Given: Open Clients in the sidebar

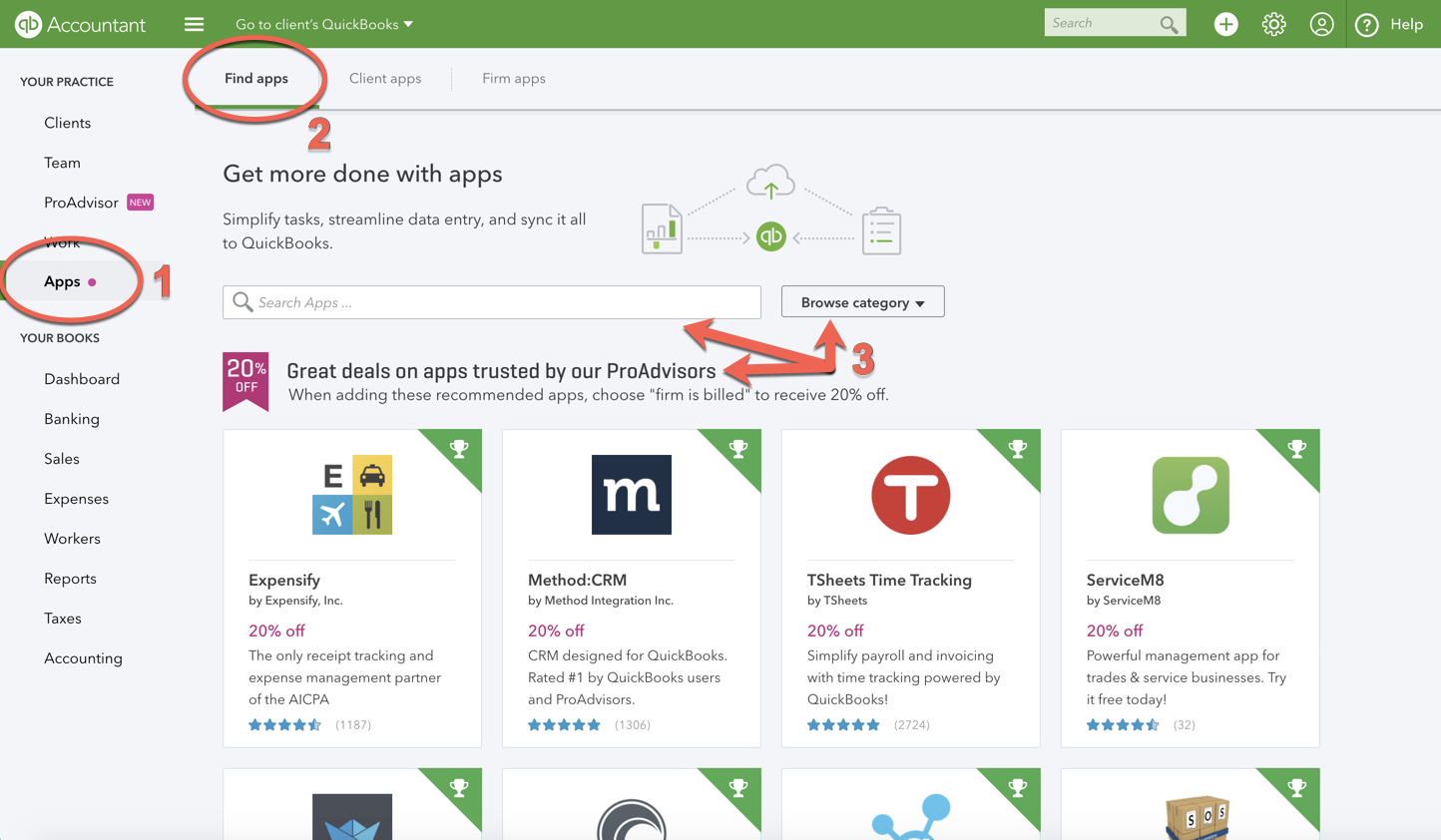Looking at the screenshot, I should [68, 123].
